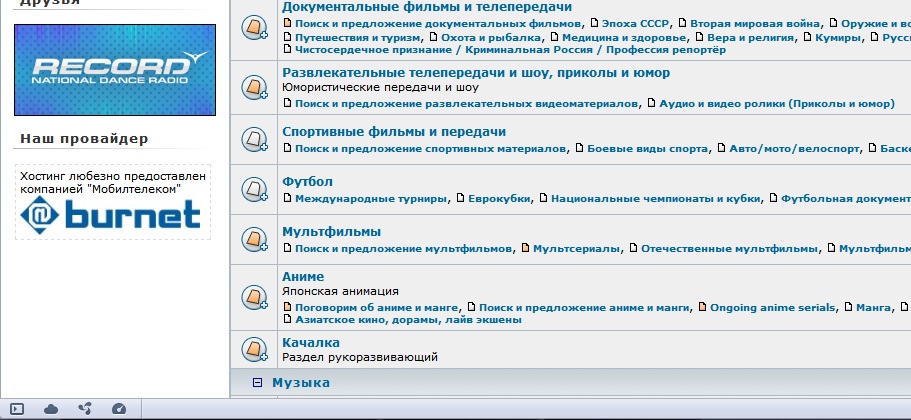Toggle the browser side panel icon in status bar
This screenshot has height=420, width=911.
pyautogui.click(x=17, y=410)
